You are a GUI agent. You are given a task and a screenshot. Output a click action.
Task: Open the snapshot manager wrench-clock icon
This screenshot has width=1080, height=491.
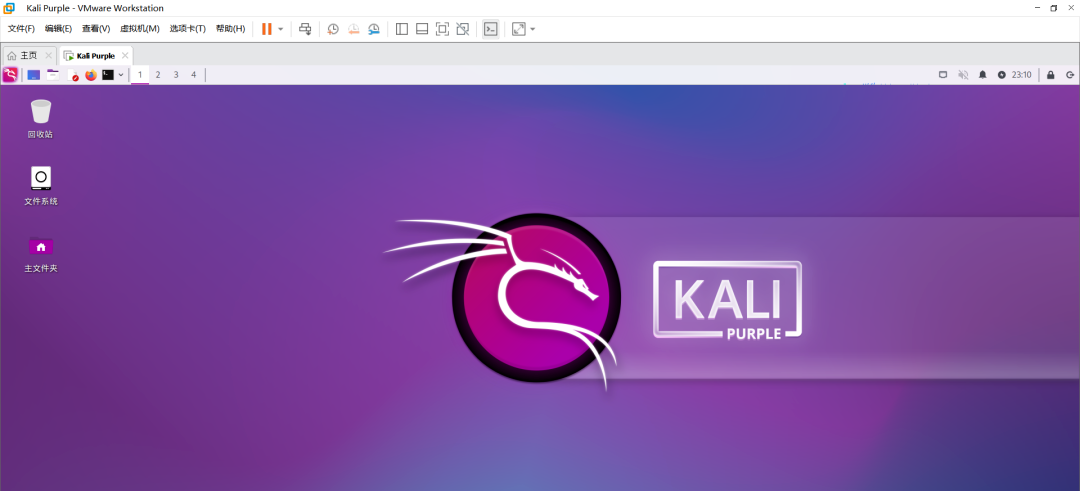[373, 29]
